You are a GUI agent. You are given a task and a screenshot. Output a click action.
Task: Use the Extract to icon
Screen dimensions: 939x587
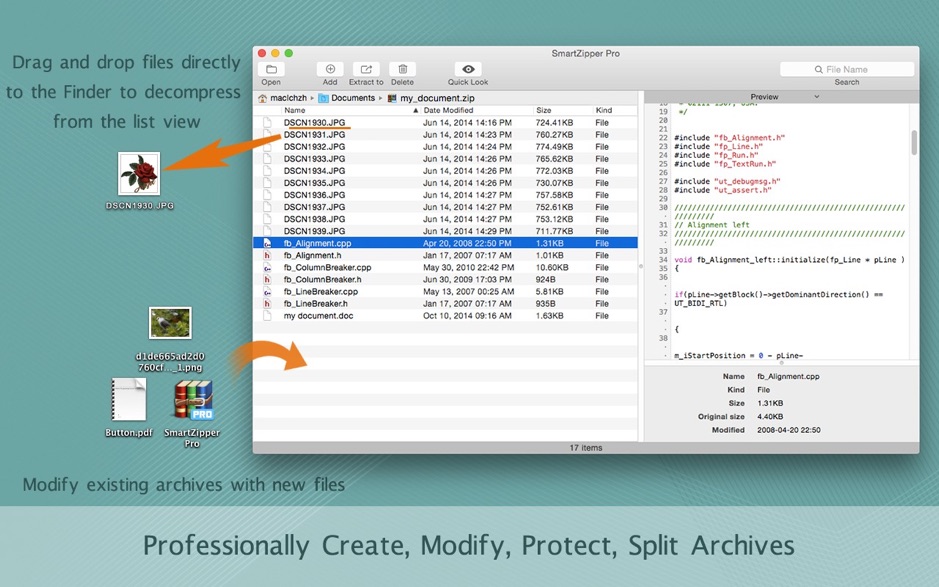click(366, 67)
